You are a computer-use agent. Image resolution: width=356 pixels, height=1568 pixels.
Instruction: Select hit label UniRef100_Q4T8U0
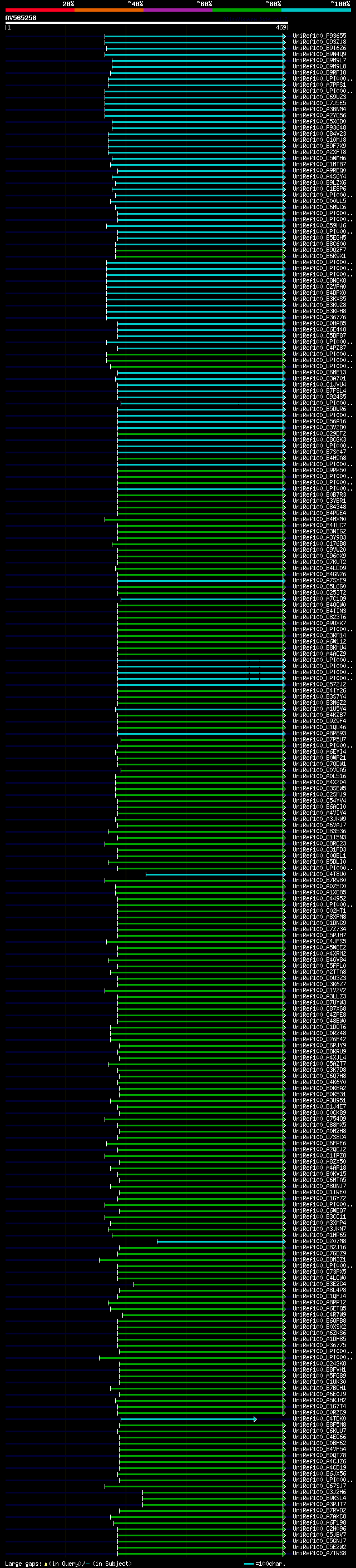pyautogui.click(x=319, y=874)
